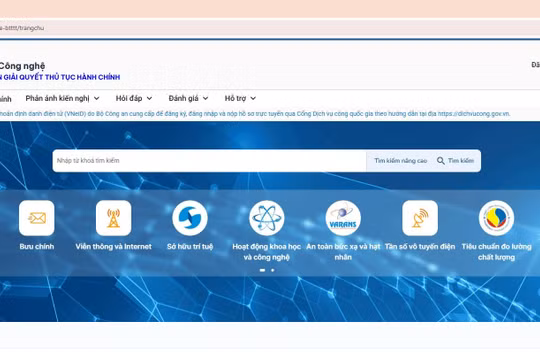Click the browser address bar URL
The image size is (540, 360).
click(x=22, y=28)
